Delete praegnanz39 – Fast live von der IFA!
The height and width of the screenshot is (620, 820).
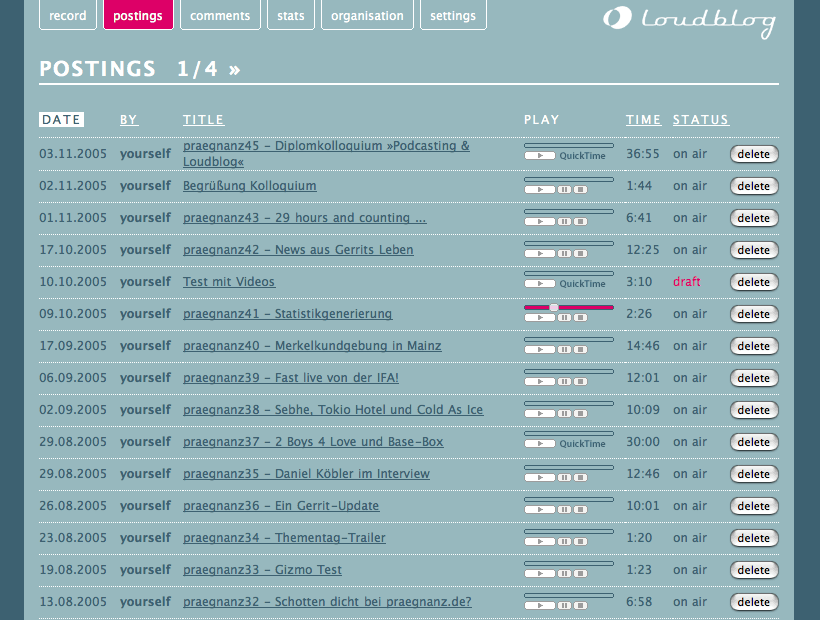[754, 378]
